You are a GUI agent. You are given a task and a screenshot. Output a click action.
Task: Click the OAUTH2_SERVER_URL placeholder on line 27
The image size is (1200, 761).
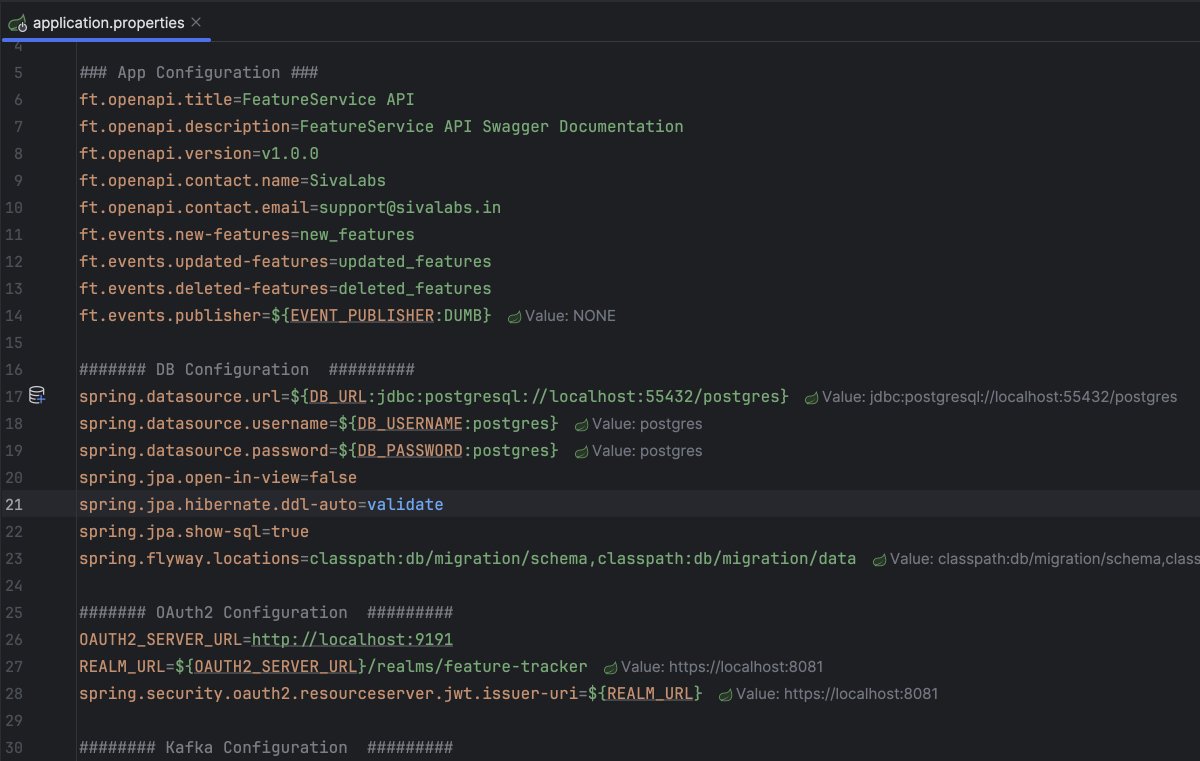tap(276, 666)
